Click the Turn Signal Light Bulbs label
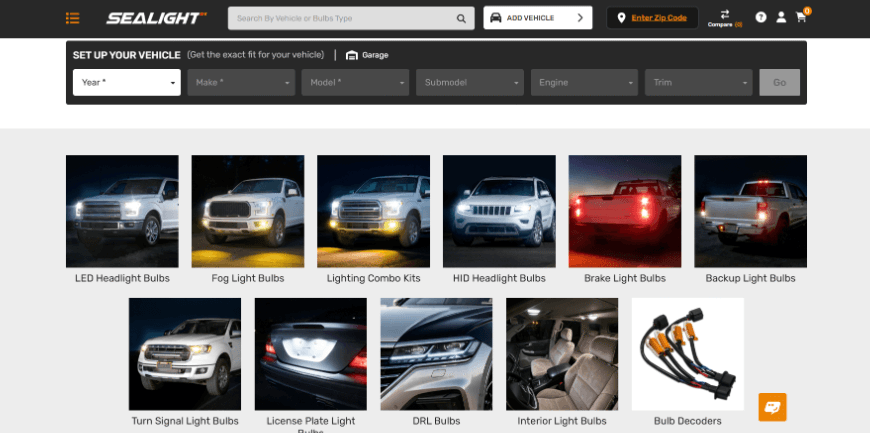 click(x=185, y=421)
